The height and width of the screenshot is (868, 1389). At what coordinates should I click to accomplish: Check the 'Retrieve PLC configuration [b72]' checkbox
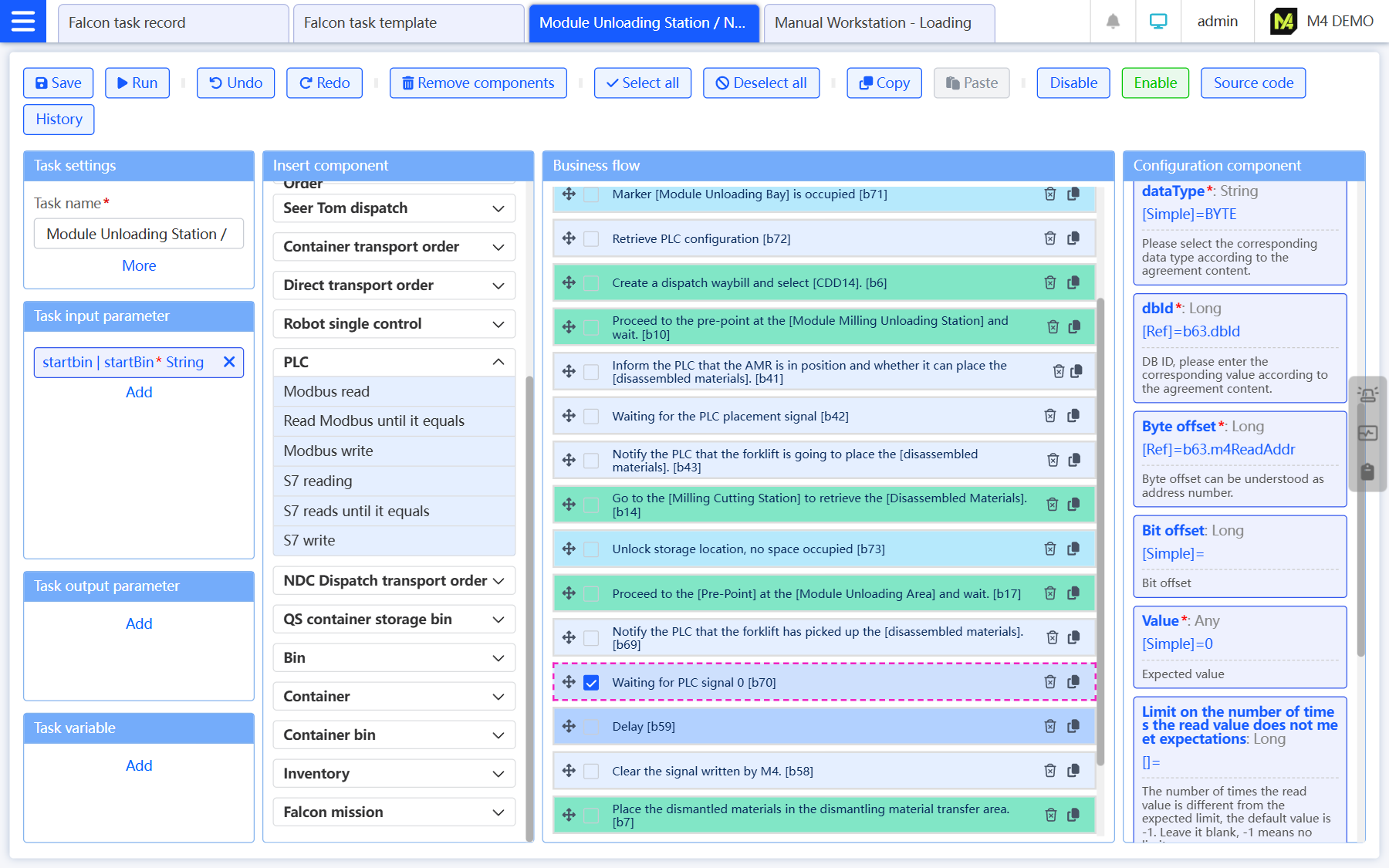591,238
